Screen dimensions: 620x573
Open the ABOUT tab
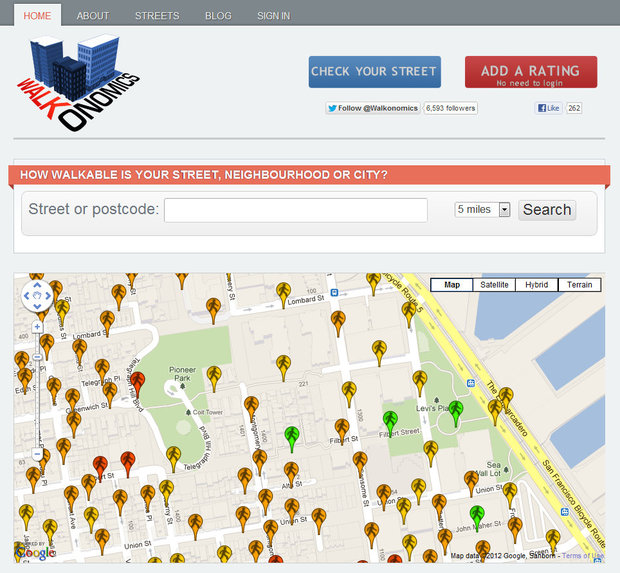pyautogui.click(x=93, y=16)
